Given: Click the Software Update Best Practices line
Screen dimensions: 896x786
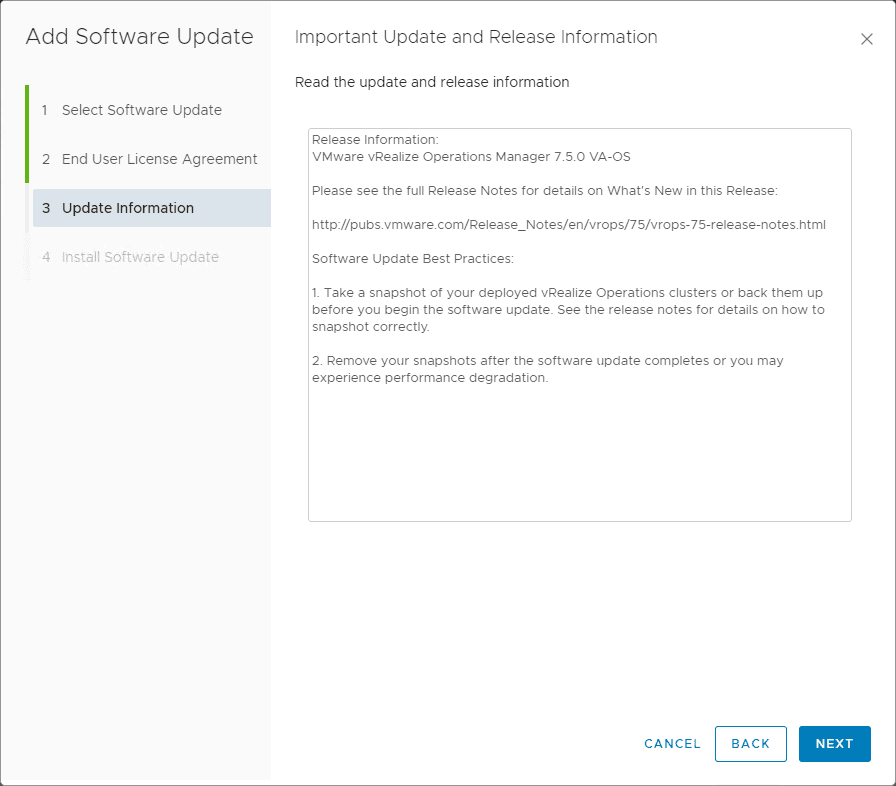Looking at the screenshot, I should (412, 259).
